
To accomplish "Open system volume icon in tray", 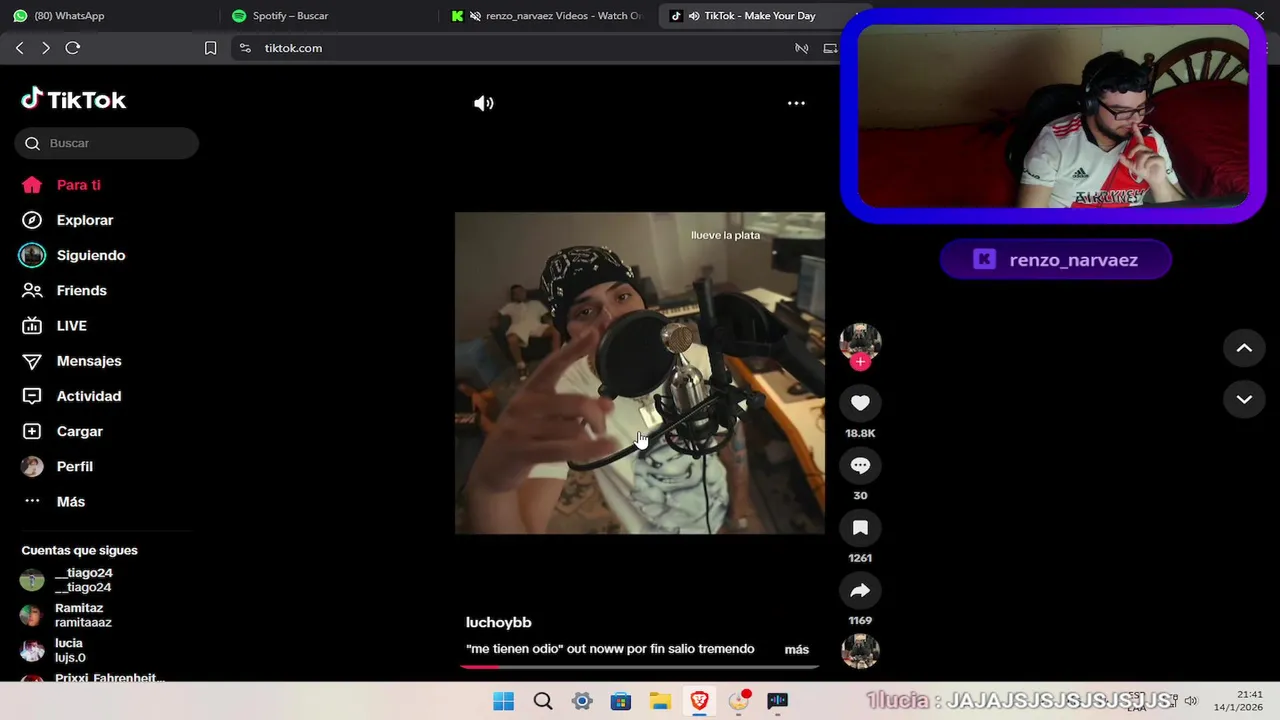I will [x=1190, y=701].
